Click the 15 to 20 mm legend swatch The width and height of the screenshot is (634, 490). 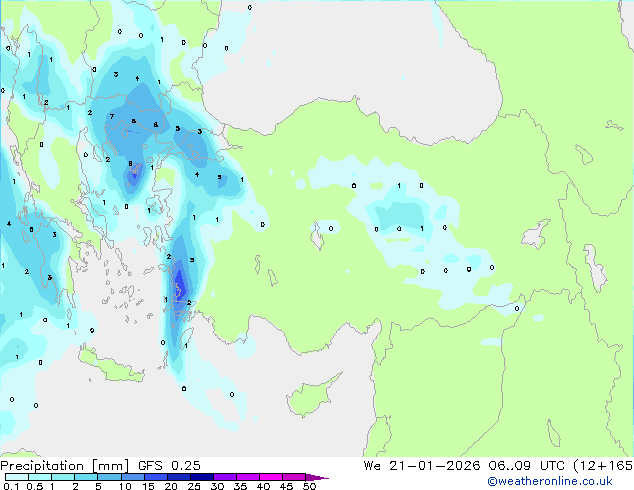(x=155, y=477)
